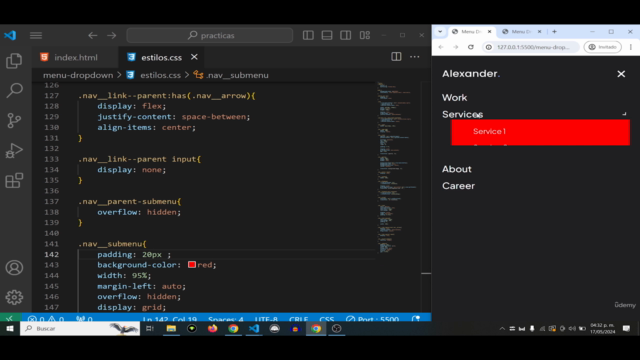Reload the Chrome page

point(471,47)
